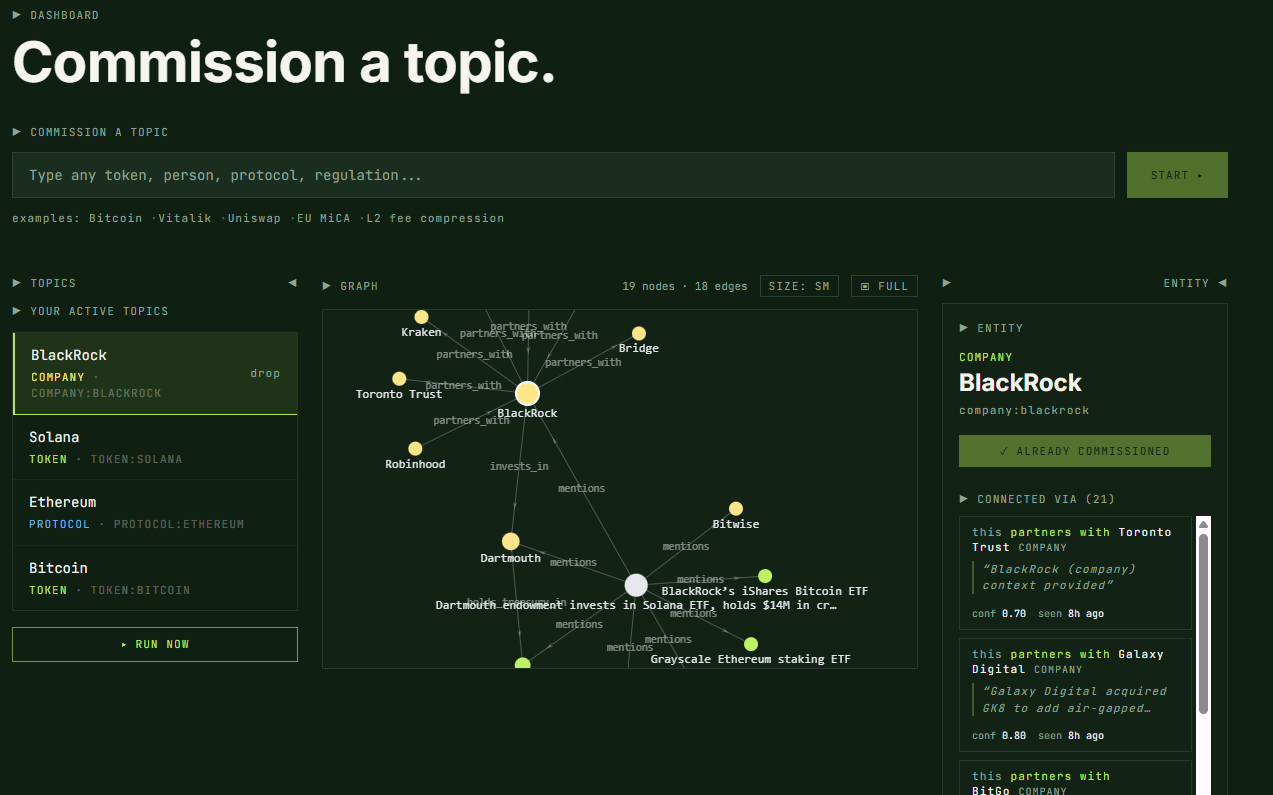This screenshot has width=1273, height=795.
Task: Toggle Your Active Topics section triangle
Action: 17,311
